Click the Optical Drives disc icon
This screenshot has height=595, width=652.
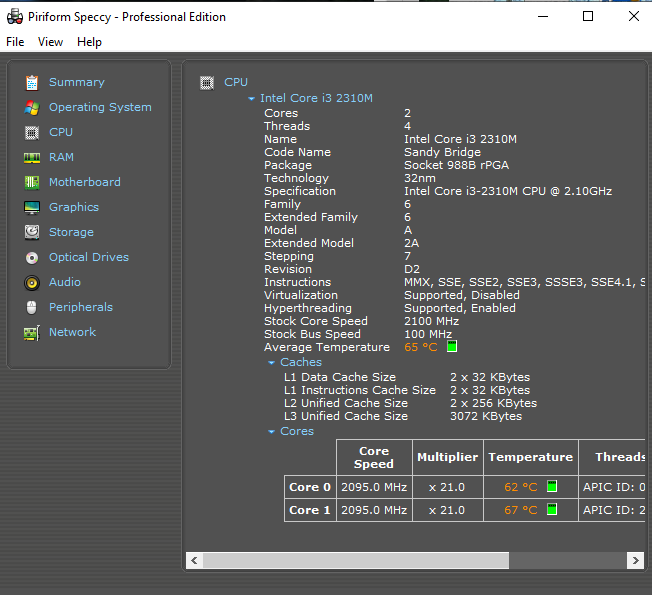point(32,257)
